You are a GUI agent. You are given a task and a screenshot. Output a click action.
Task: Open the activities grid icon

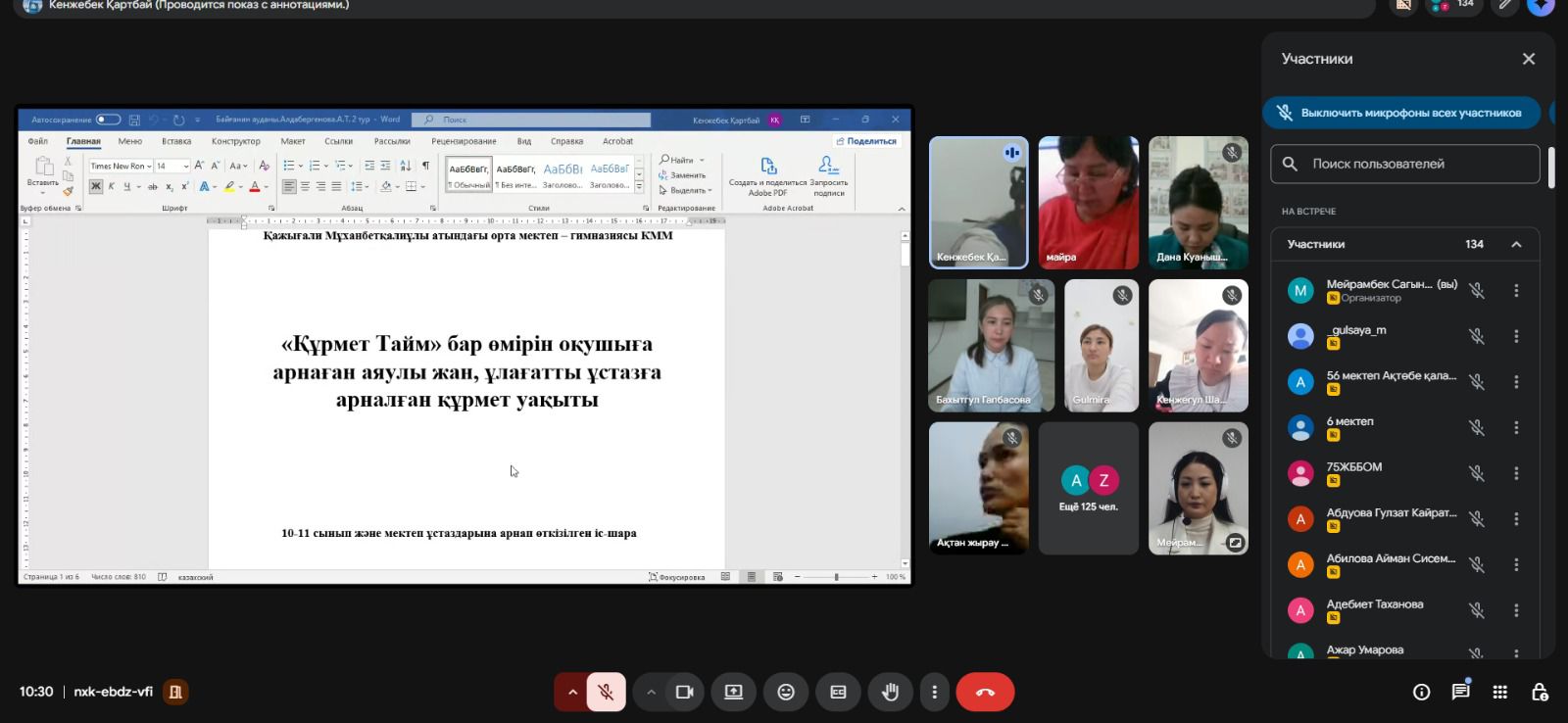pyautogui.click(x=1499, y=693)
